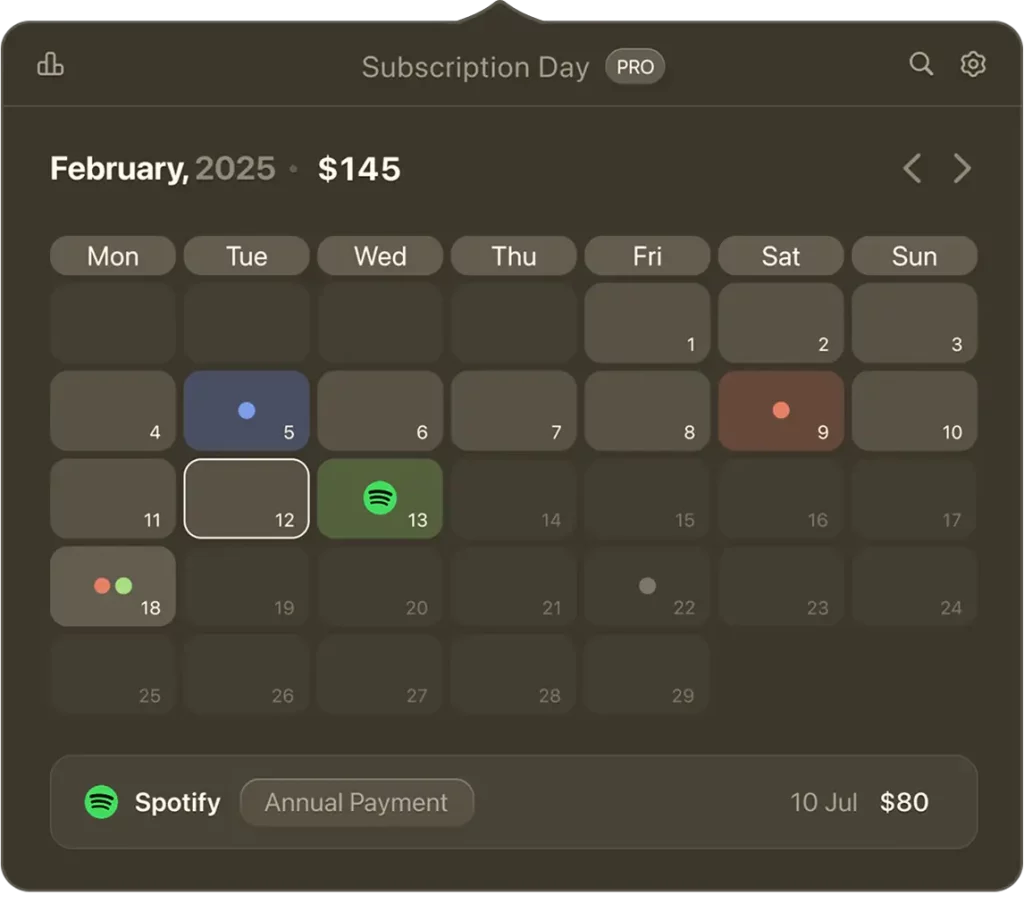Viewport: 1024px width, 903px height.
Task: Select day 29 in the calendar
Action: point(647,674)
